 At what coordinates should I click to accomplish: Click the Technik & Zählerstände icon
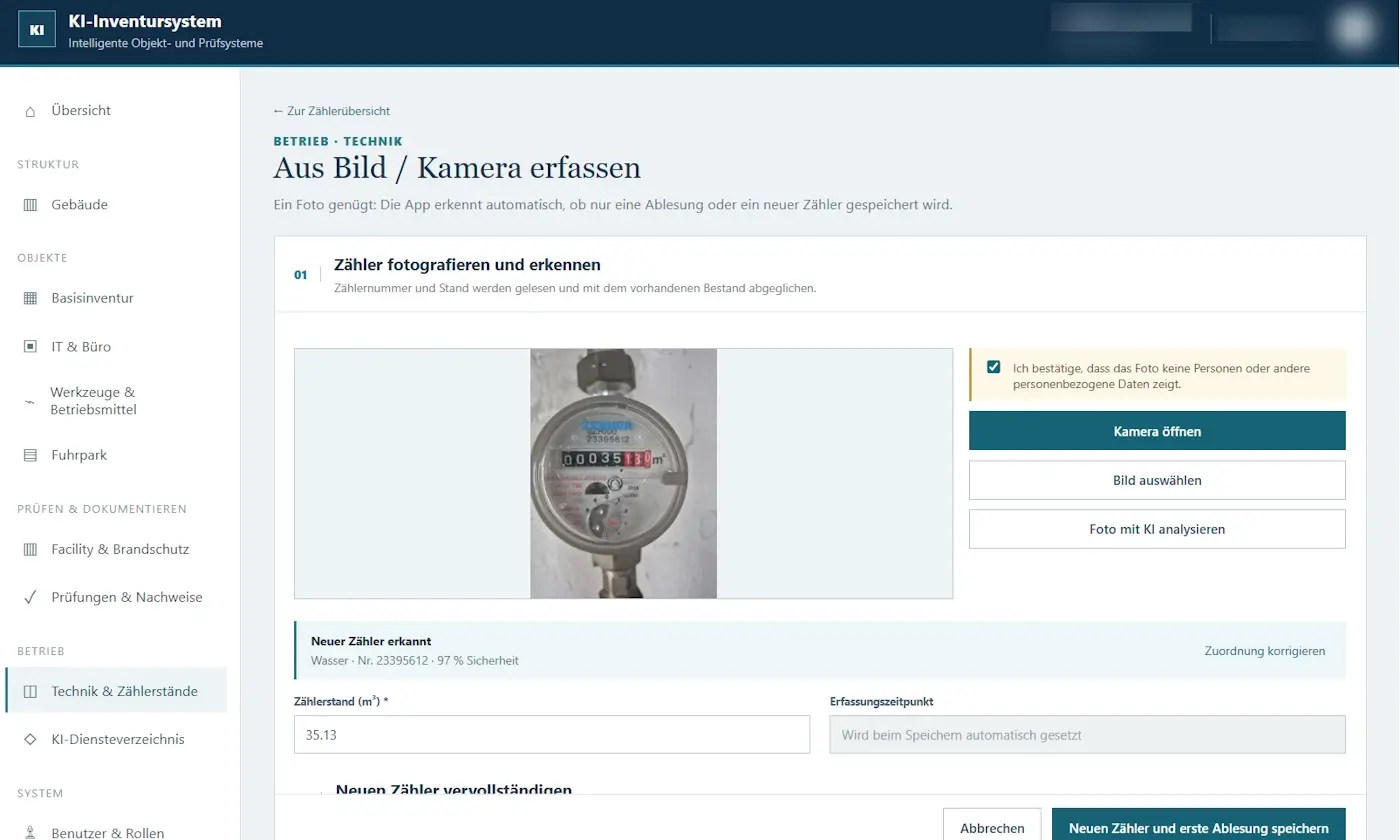point(30,691)
